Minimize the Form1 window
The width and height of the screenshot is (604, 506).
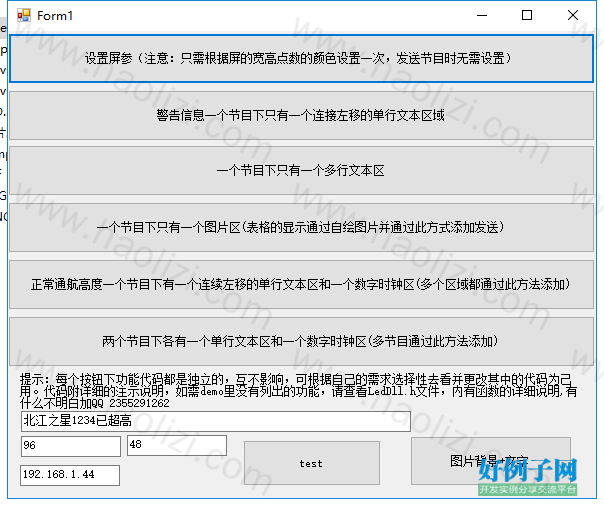click(482, 15)
